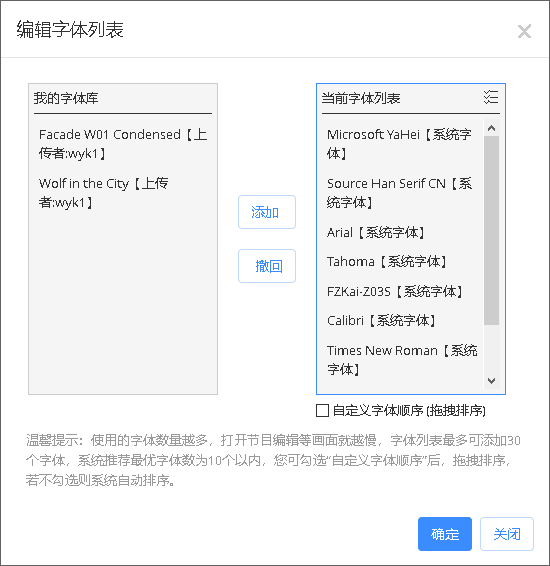
Task: Click the scrollbar down arrow
Action: click(x=491, y=381)
